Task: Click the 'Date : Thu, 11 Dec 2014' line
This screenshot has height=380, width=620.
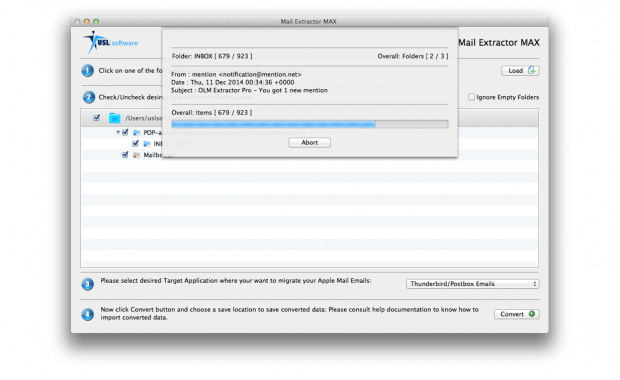Action: [x=232, y=82]
